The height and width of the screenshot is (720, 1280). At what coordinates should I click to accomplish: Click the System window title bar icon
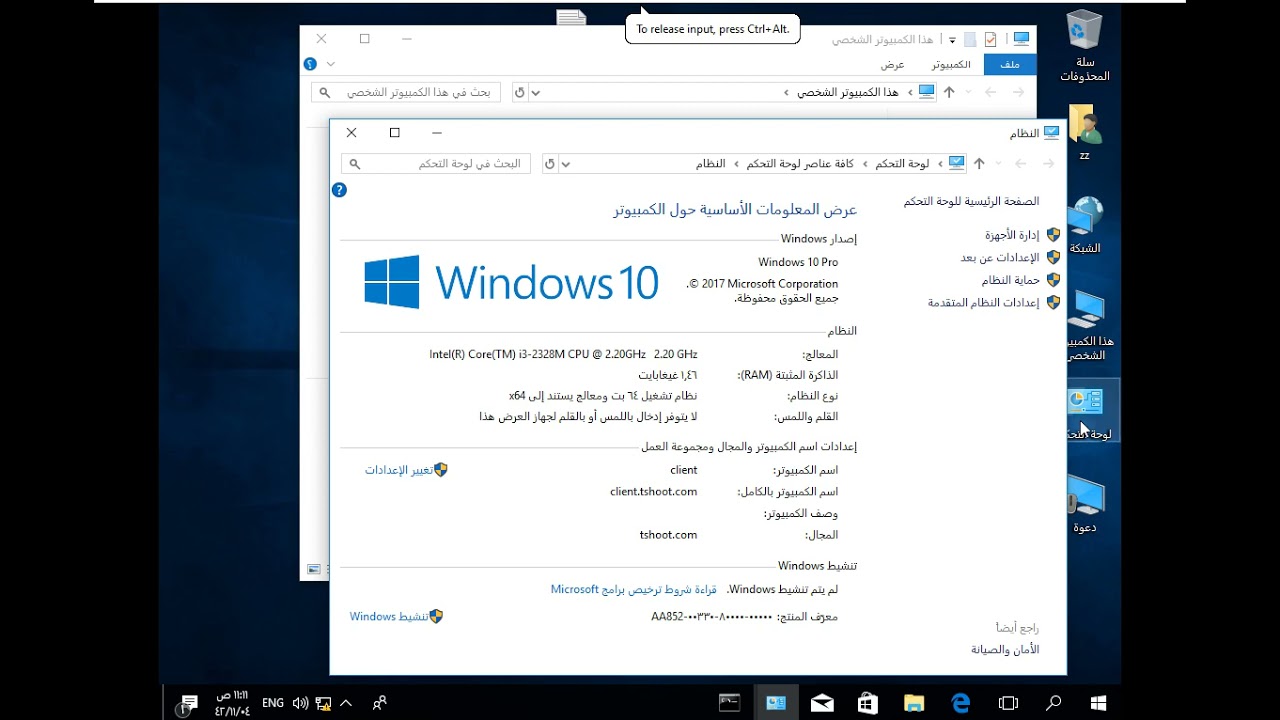[x=1051, y=133]
